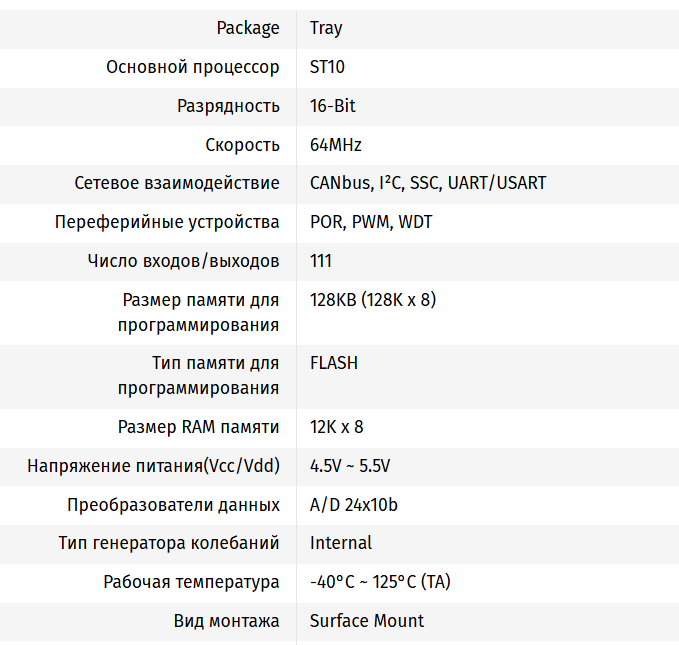Image resolution: width=679 pixels, height=645 pixels.
Task: Select the 111 inputs/outputs value
Action: pyautogui.click(x=321, y=261)
